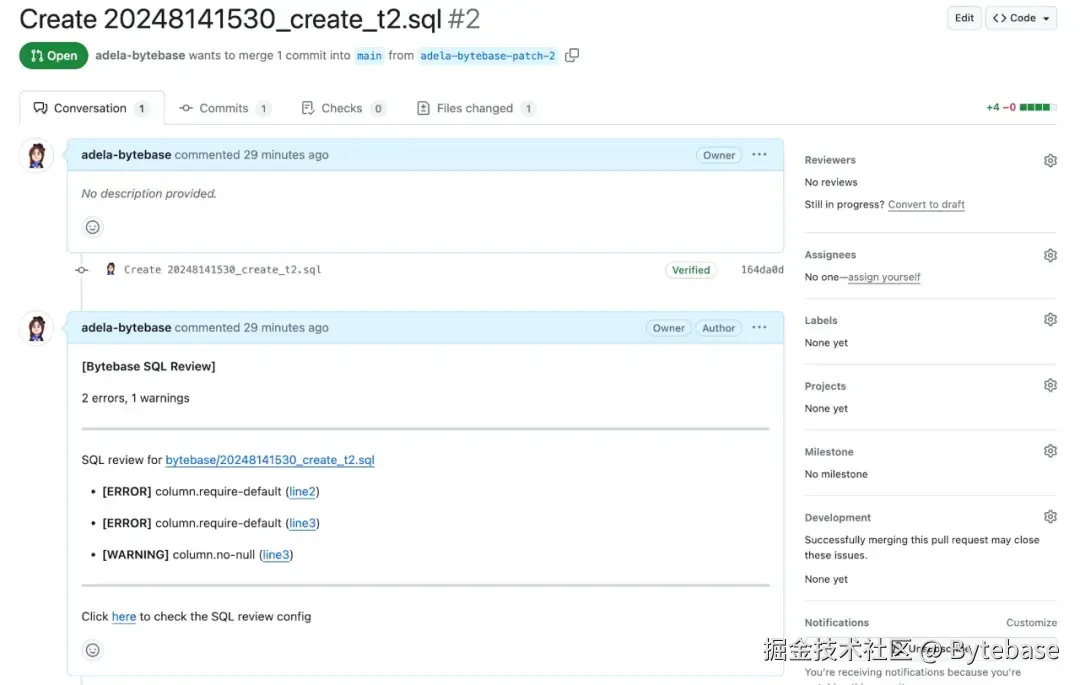Open the Checks tab

tap(343, 108)
